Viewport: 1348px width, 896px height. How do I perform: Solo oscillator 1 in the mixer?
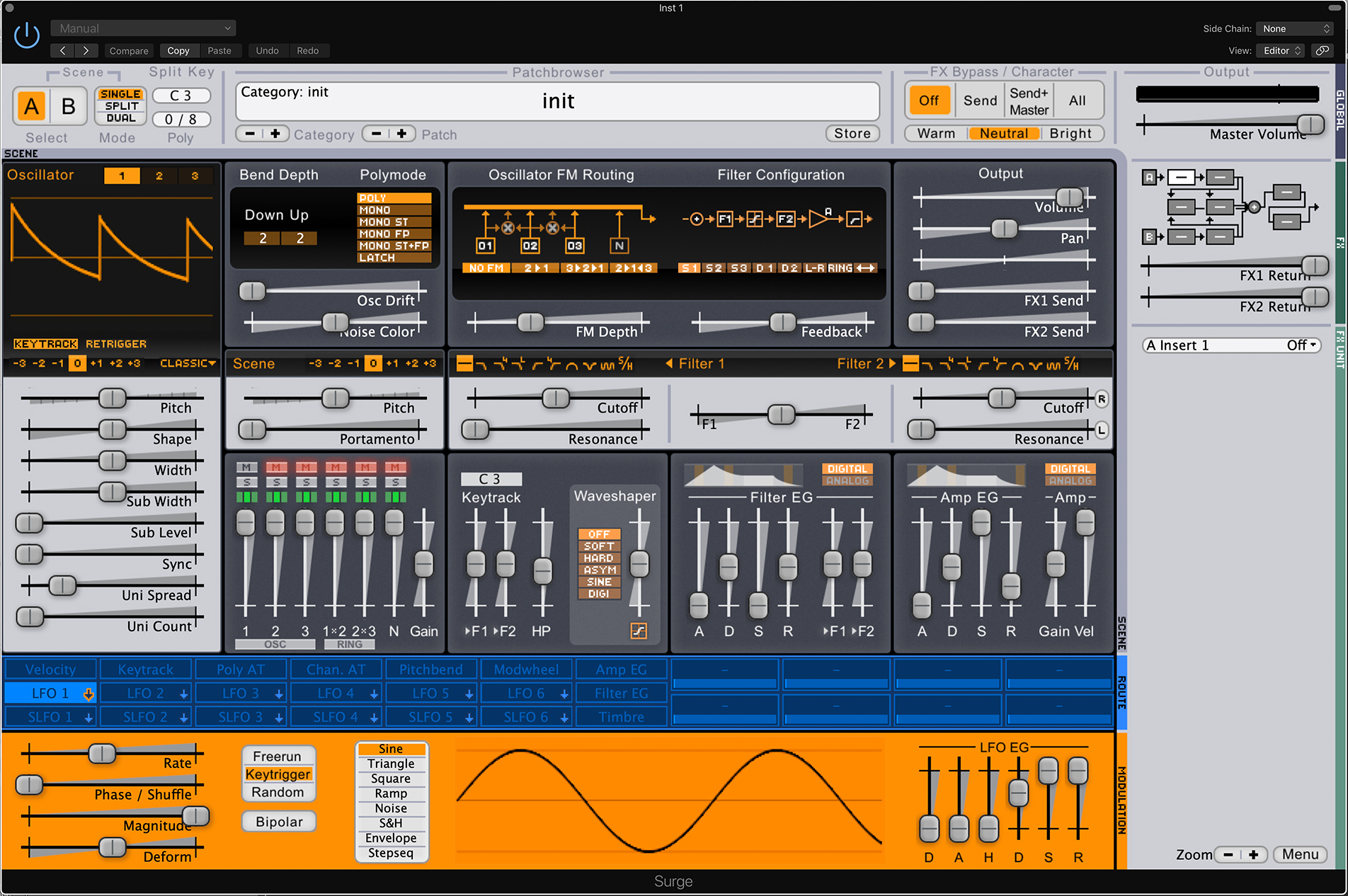tap(246, 482)
